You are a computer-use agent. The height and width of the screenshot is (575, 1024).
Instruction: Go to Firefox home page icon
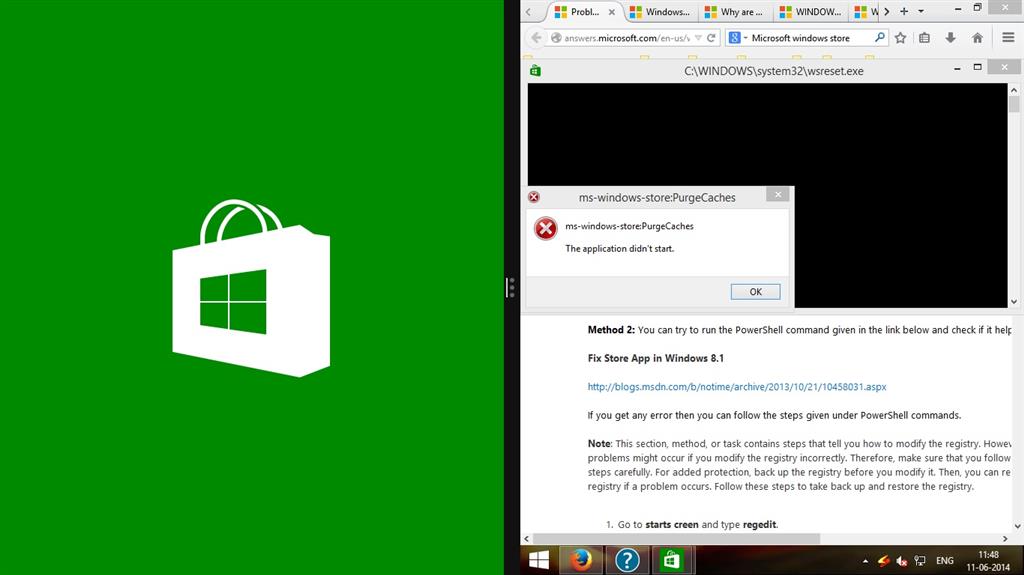point(978,38)
